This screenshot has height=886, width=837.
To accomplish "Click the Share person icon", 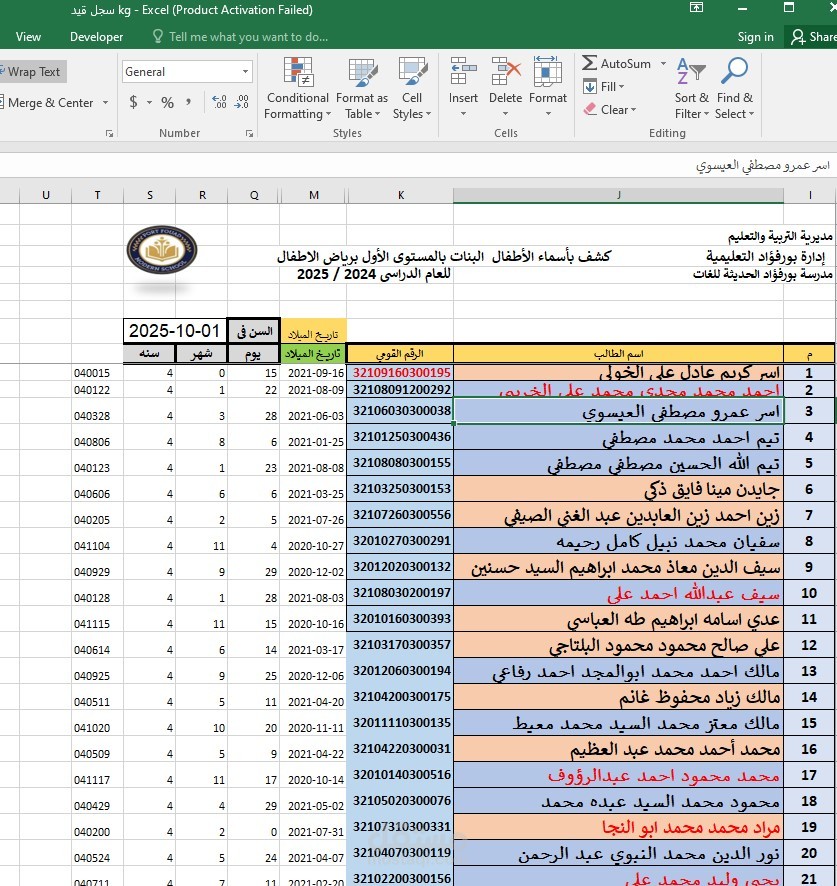I will 797,37.
